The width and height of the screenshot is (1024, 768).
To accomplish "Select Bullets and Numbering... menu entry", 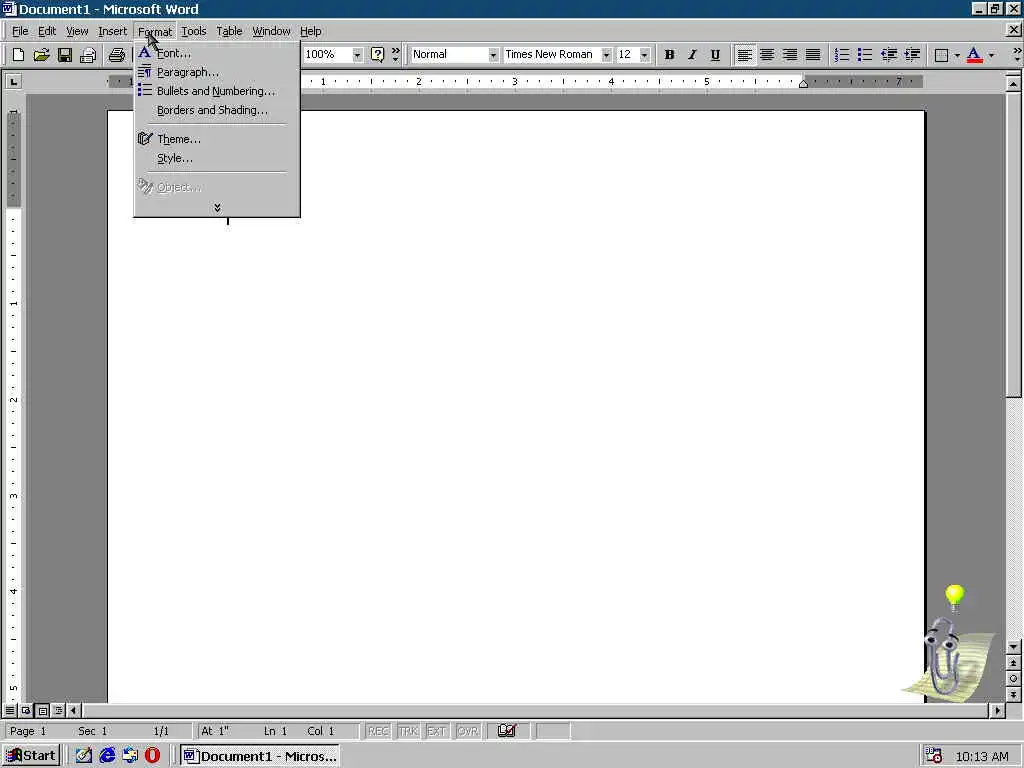I will [x=217, y=91].
